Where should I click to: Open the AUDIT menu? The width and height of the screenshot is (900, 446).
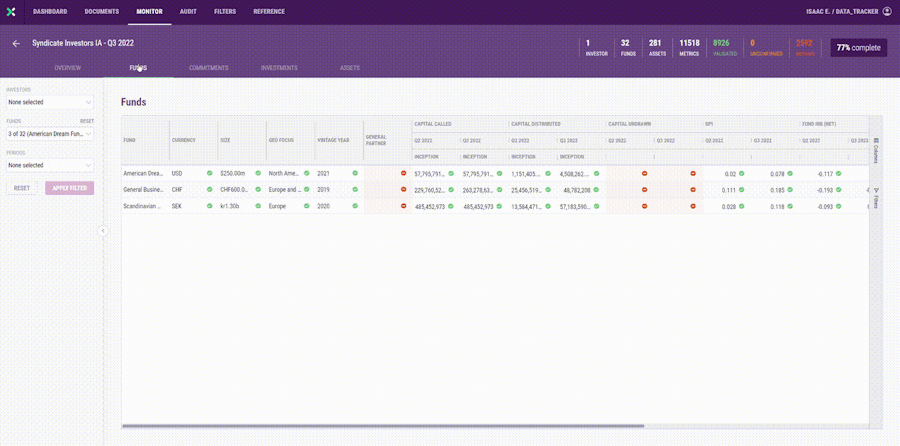[x=188, y=11]
